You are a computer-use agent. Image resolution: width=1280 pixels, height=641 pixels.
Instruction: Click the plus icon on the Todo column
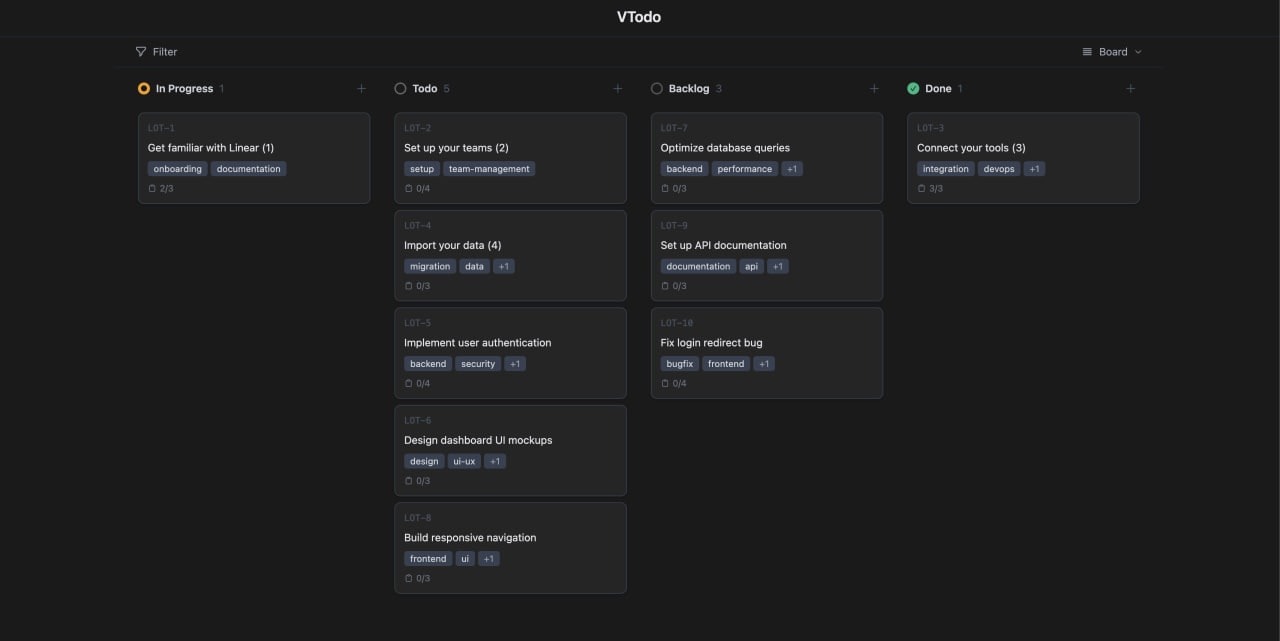pyautogui.click(x=618, y=88)
